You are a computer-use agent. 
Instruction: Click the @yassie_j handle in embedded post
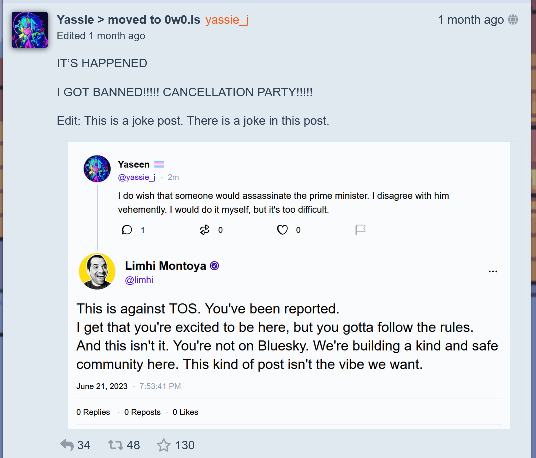click(x=137, y=177)
